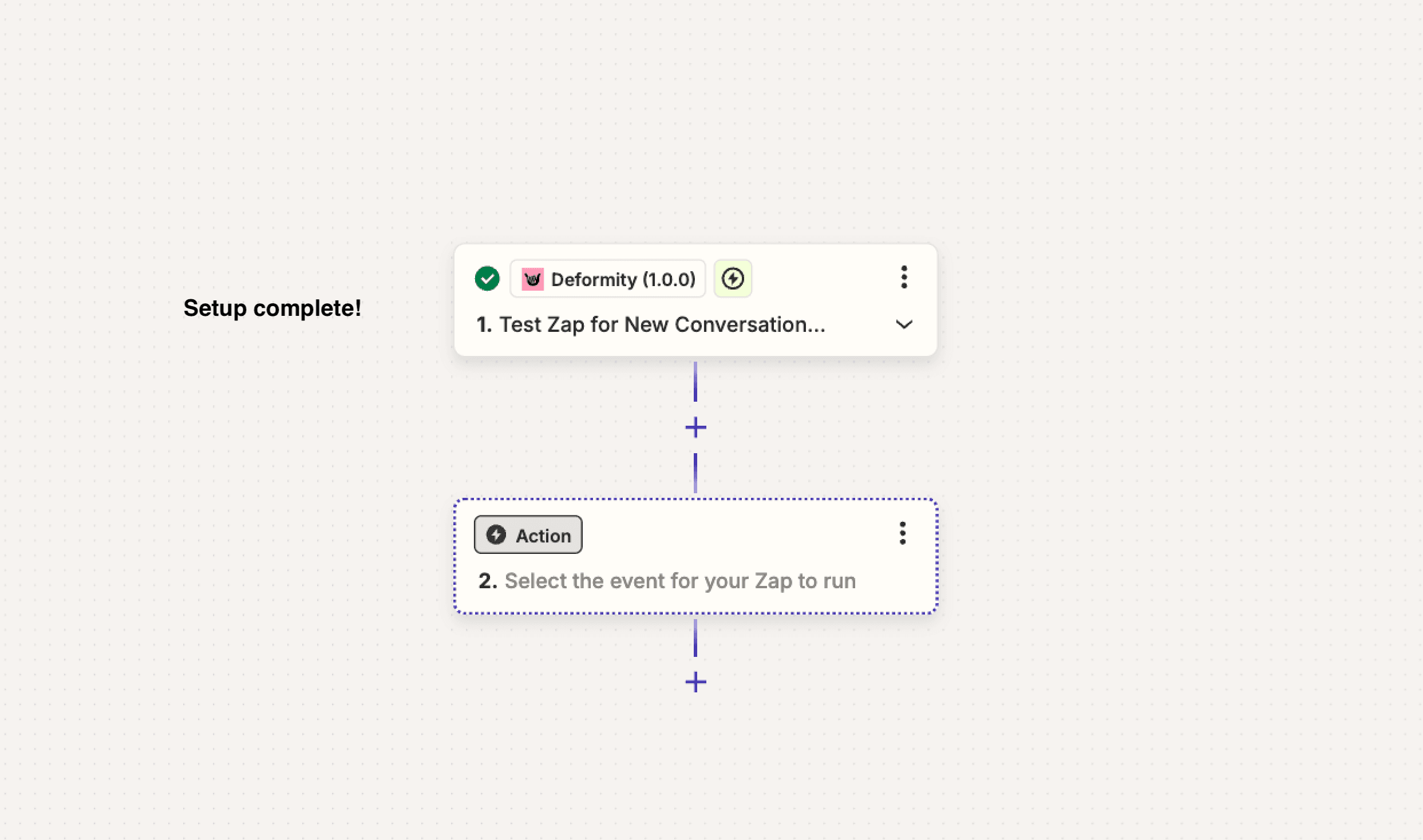Open the three-dot menu on step 1
Image resolution: width=1423 pixels, height=840 pixels.
point(904,277)
